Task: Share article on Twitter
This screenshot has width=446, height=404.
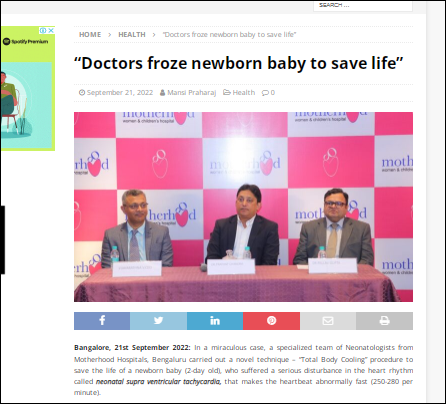Action: [x=158, y=321]
